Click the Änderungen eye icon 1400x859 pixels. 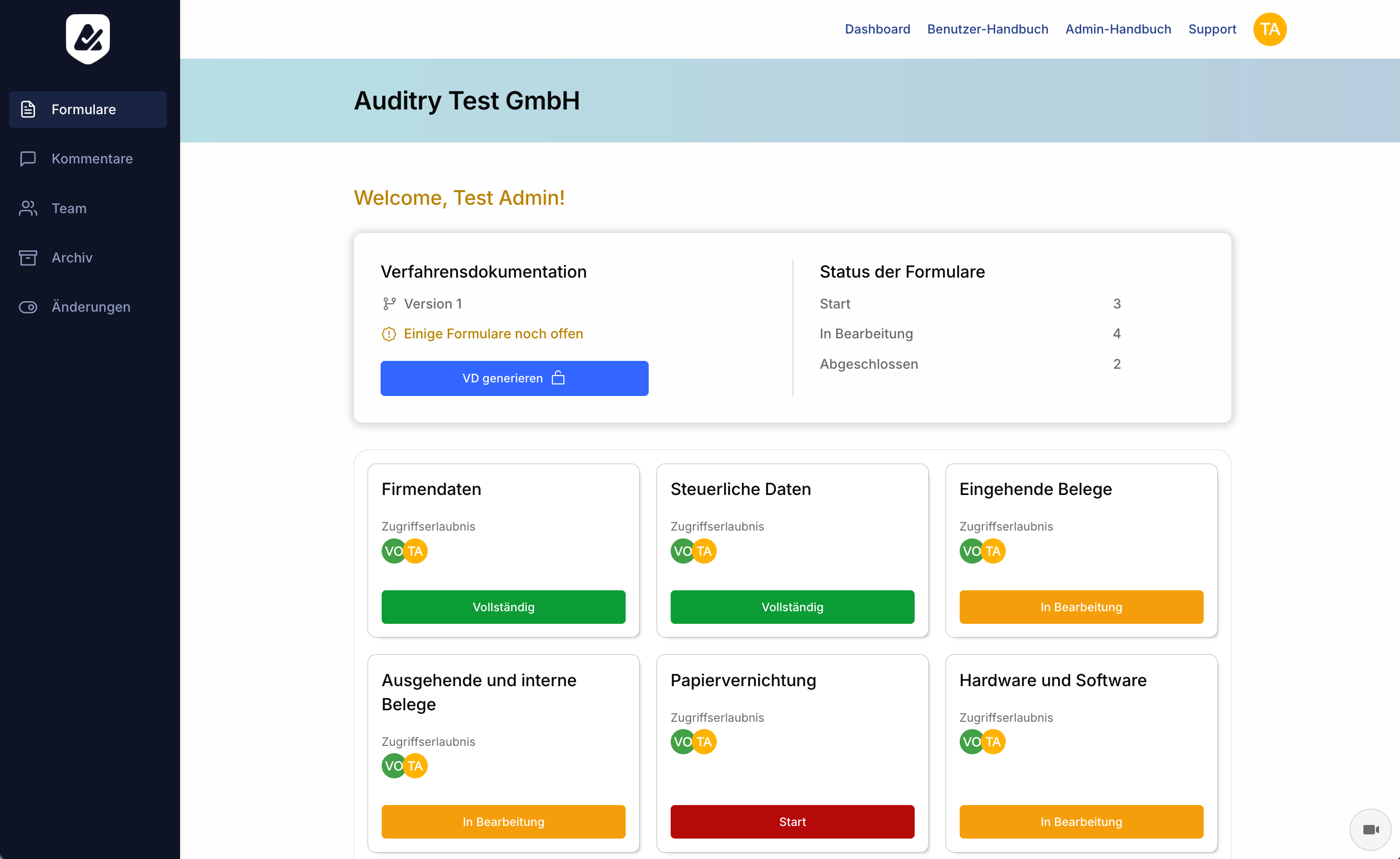(x=28, y=307)
